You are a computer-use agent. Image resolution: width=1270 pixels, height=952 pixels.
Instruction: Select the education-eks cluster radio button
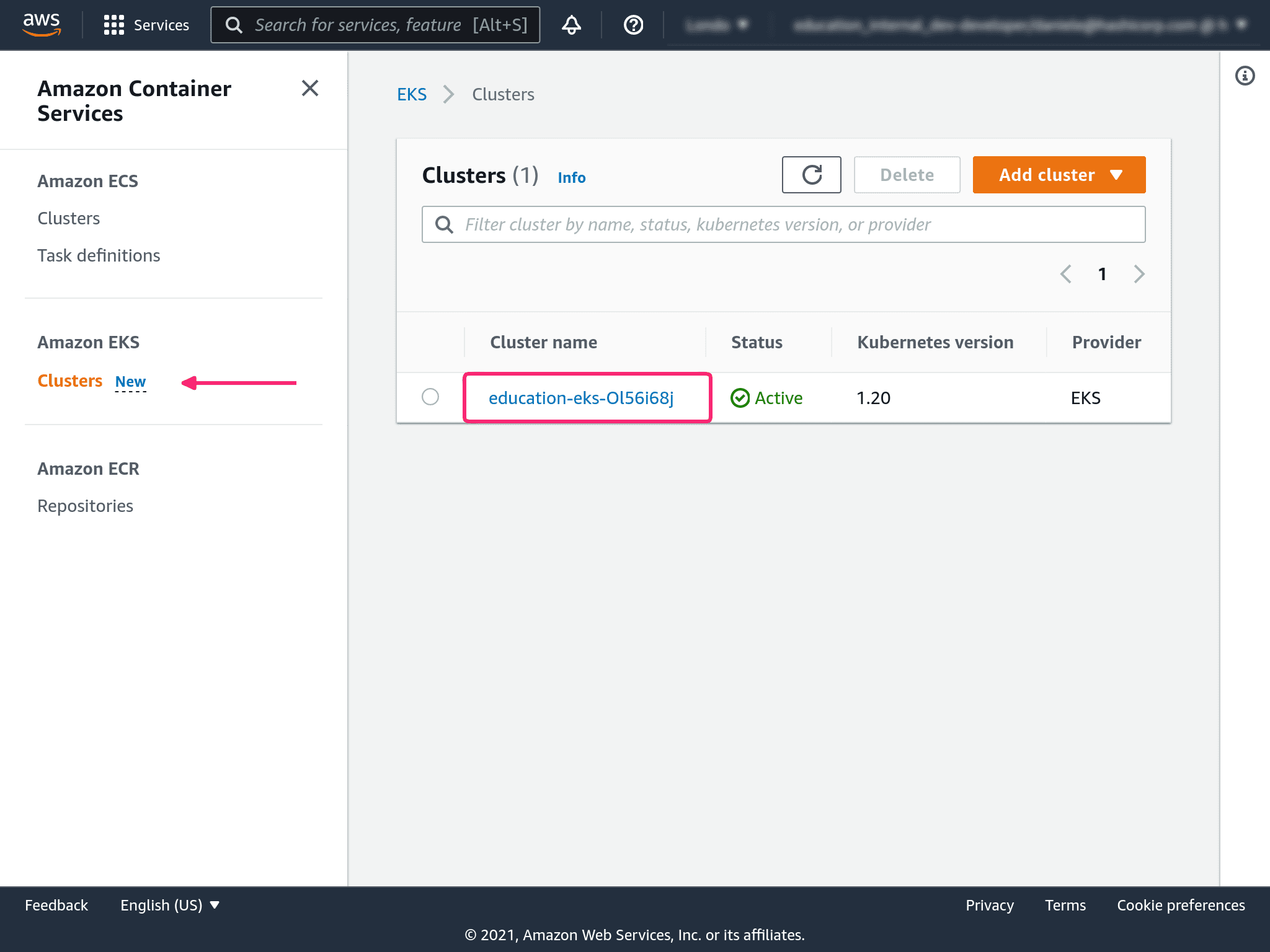click(430, 397)
